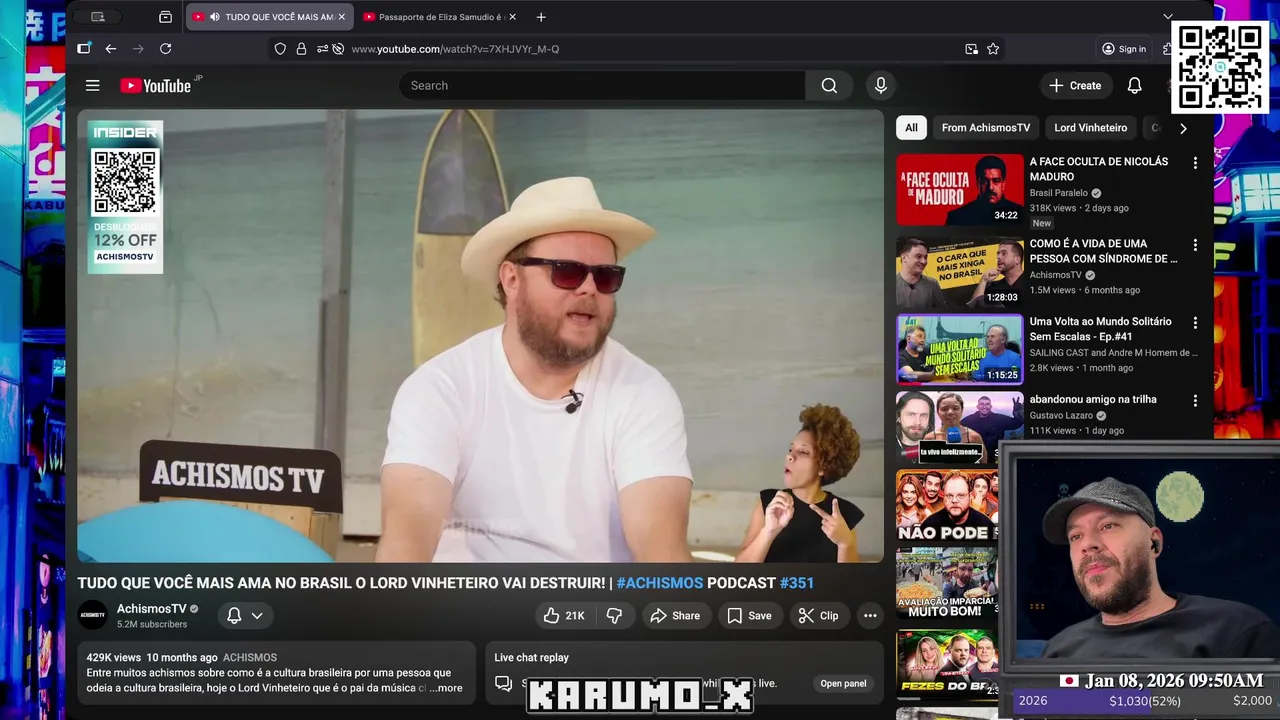Close the Passaporte de Eliza Samudio tab

512,17
